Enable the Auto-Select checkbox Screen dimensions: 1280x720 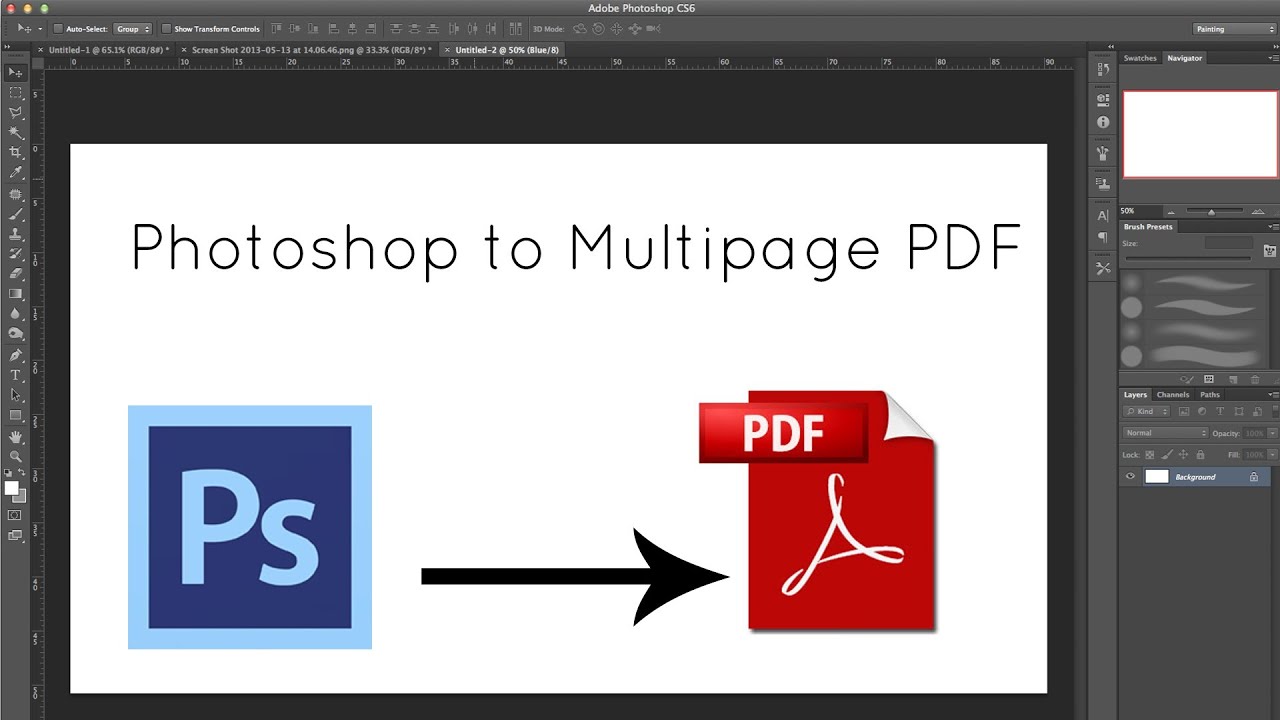[x=58, y=29]
